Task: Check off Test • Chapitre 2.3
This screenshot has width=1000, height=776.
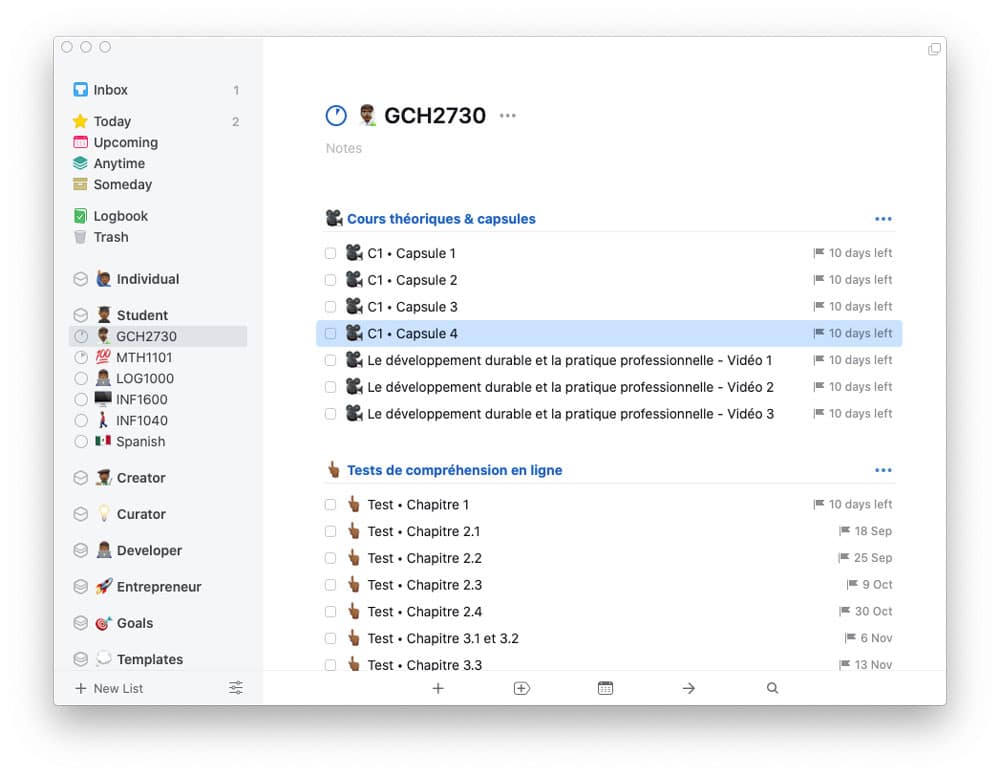Action: pos(330,585)
